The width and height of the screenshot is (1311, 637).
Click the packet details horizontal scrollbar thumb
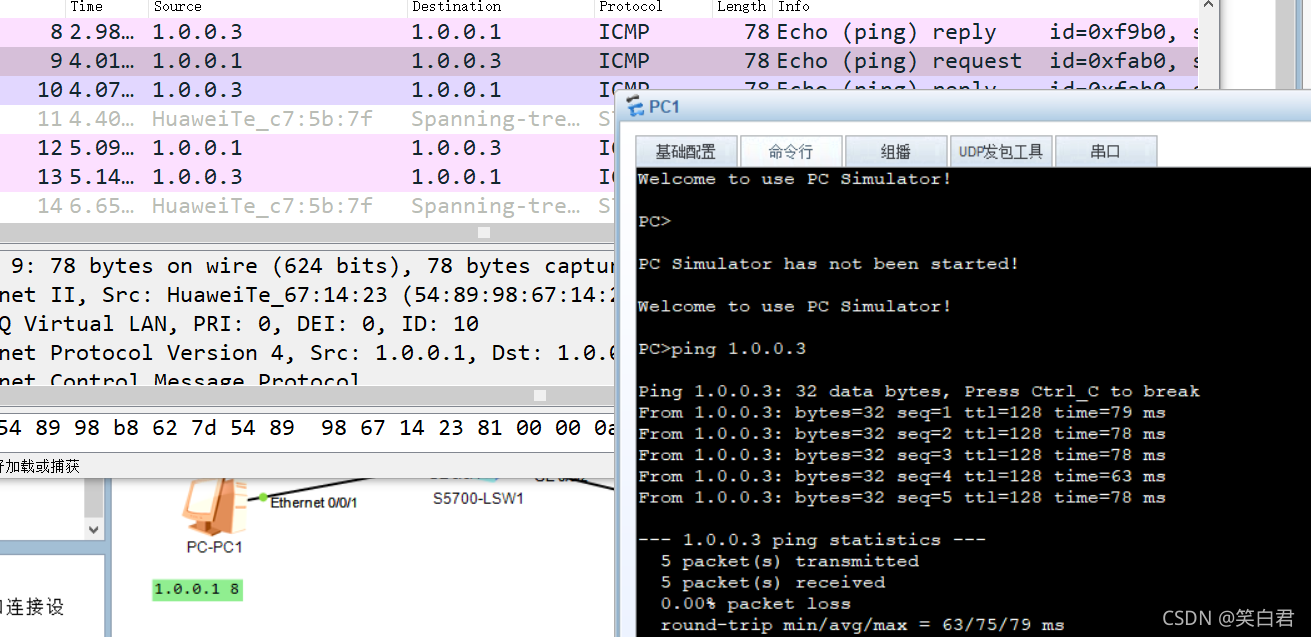pyautogui.click(x=541, y=397)
